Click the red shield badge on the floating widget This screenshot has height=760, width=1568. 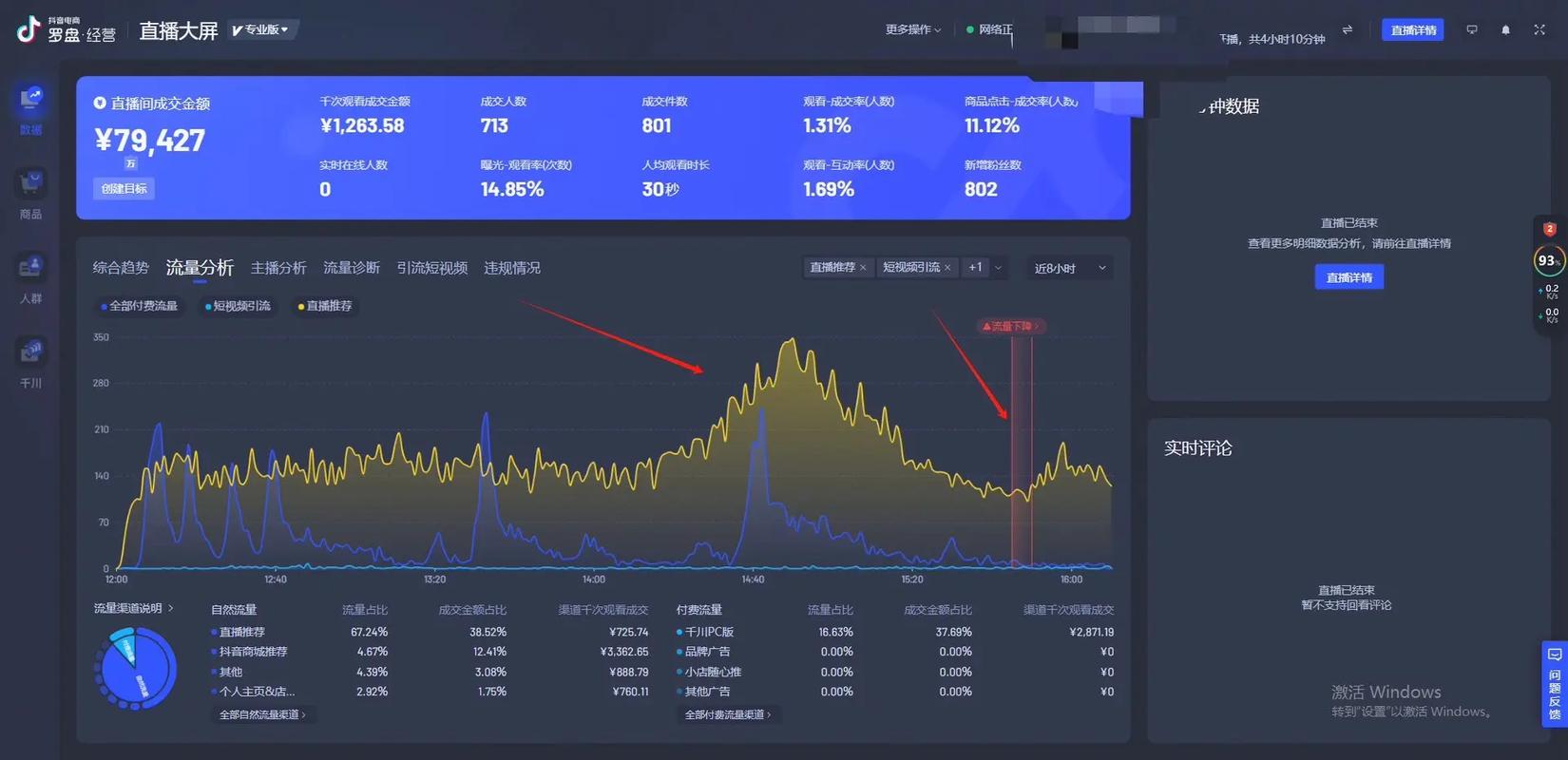click(x=1550, y=229)
